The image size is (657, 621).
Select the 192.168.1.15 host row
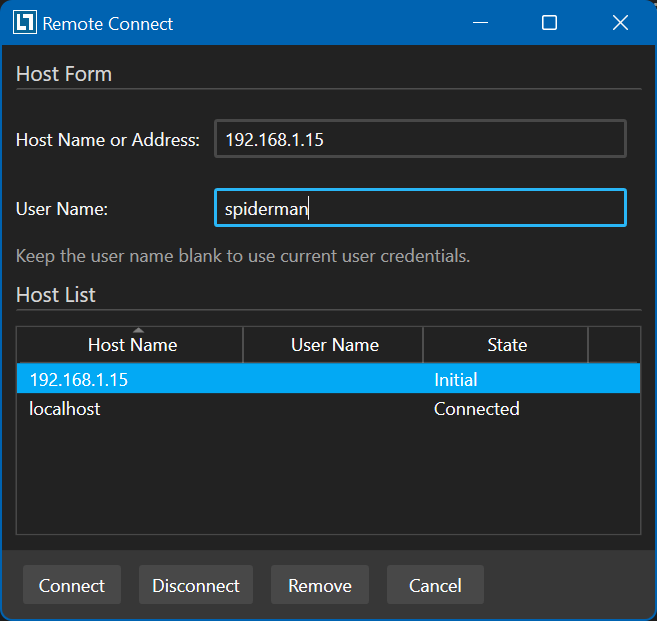(x=328, y=379)
